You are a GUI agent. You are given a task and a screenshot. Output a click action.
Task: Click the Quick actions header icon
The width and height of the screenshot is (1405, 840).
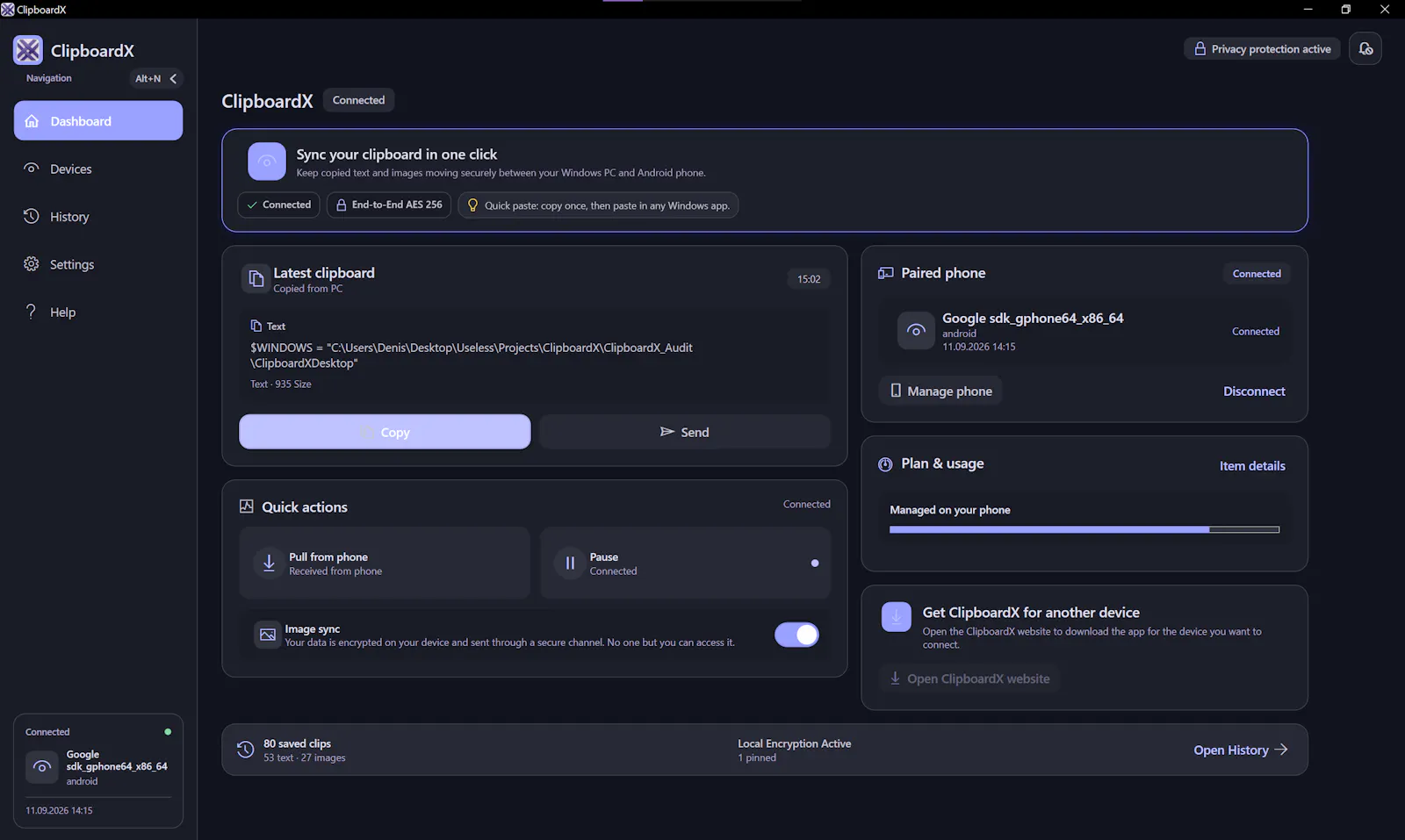point(247,506)
